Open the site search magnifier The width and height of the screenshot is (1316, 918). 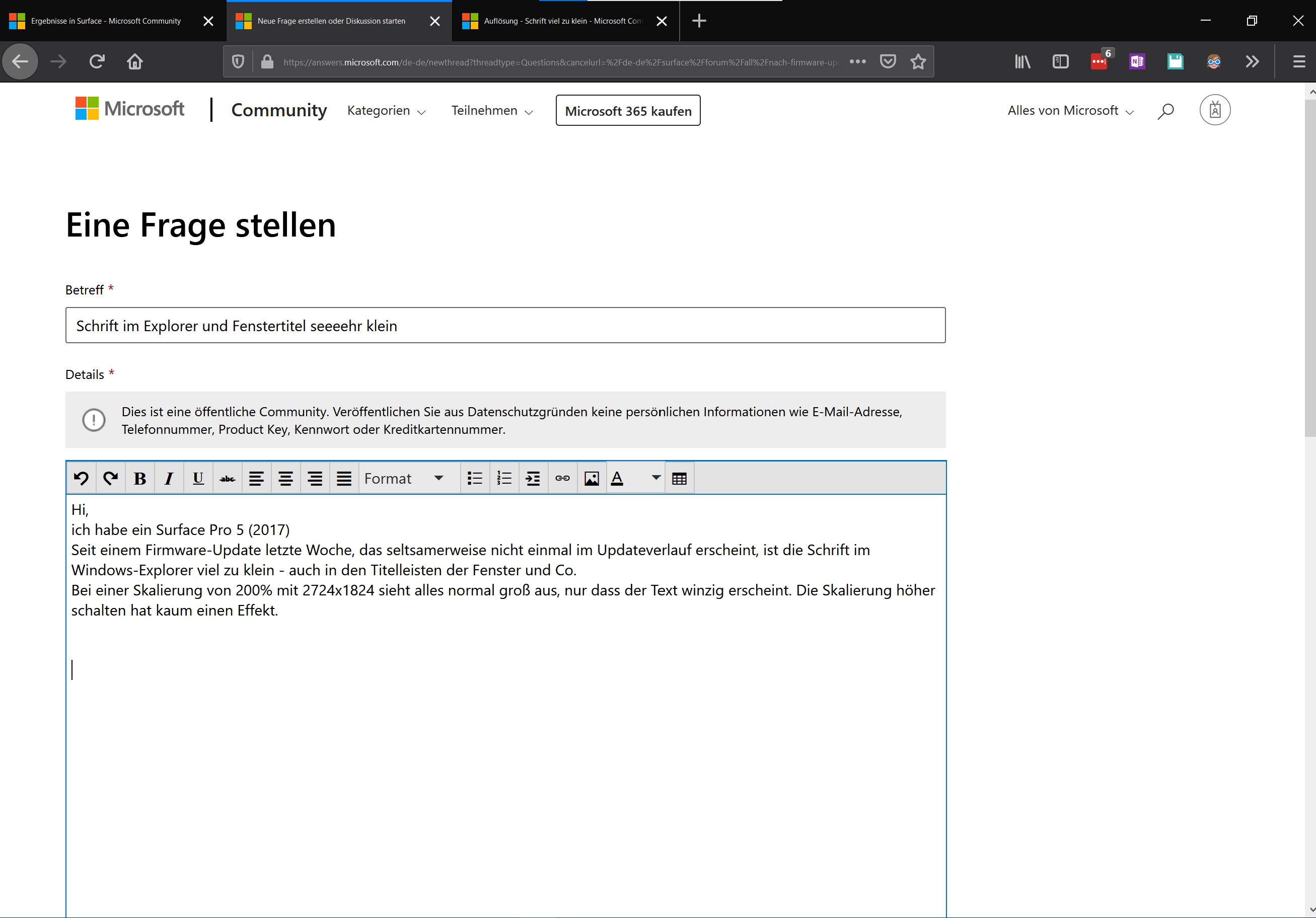[1165, 111]
